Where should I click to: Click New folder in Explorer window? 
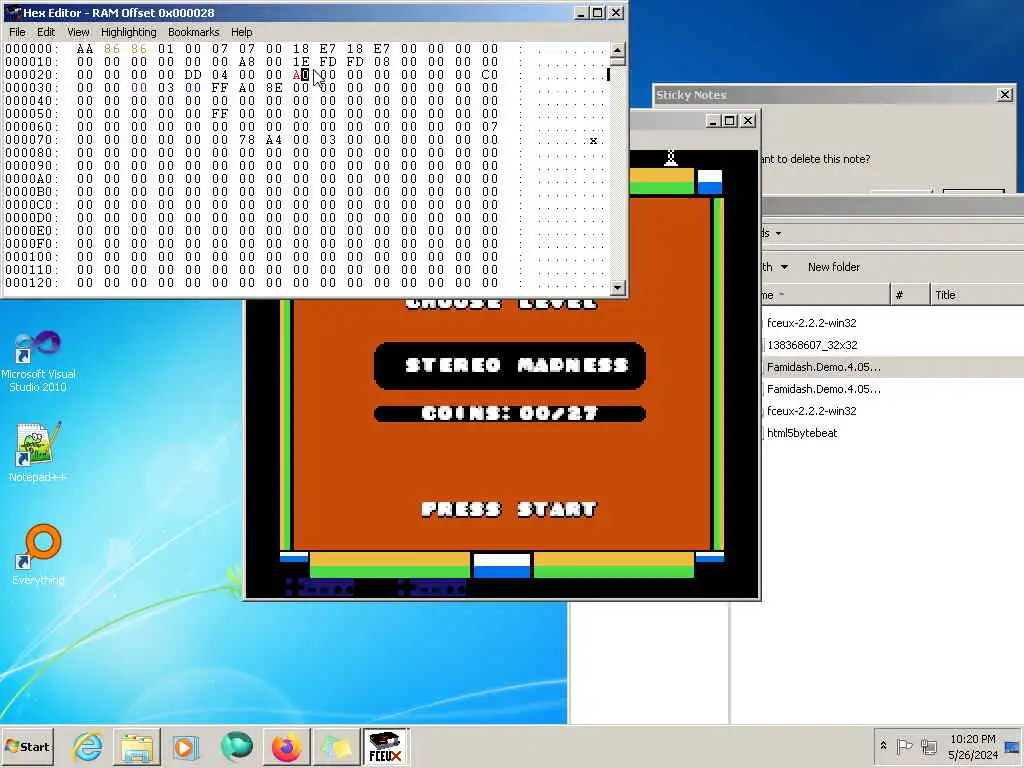[x=833, y=267]
